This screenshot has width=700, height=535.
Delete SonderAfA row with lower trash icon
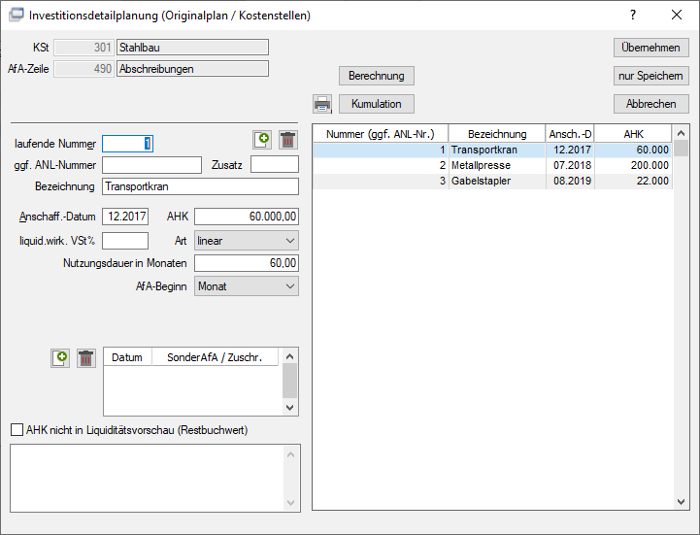[x=86, y=358]
